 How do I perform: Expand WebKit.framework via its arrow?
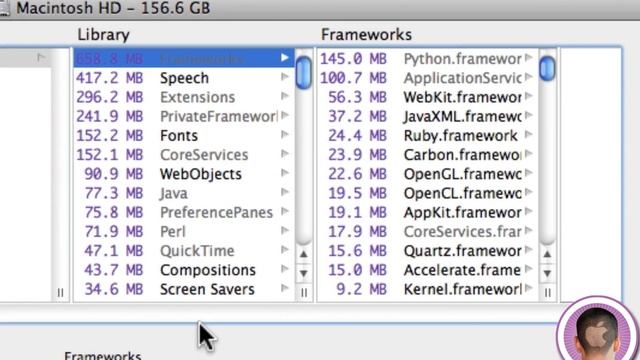(529, 96)
